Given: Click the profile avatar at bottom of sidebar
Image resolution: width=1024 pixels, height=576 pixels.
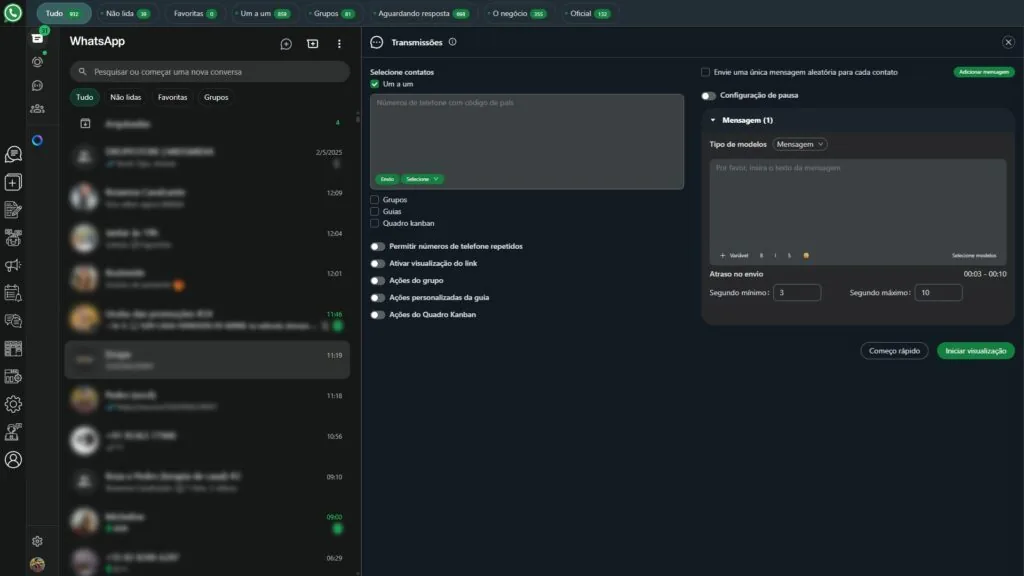Looking at the screenshot, I should (37, 564).
